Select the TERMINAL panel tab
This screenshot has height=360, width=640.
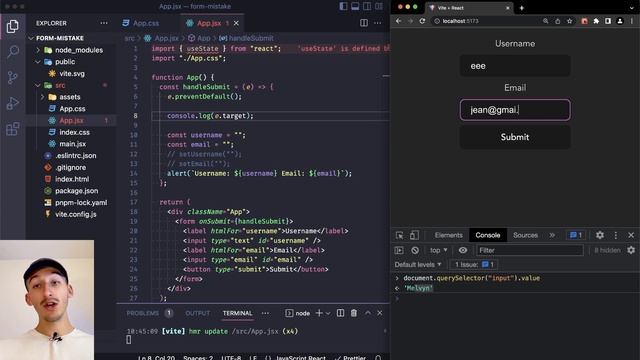click(x=238, y=313)
